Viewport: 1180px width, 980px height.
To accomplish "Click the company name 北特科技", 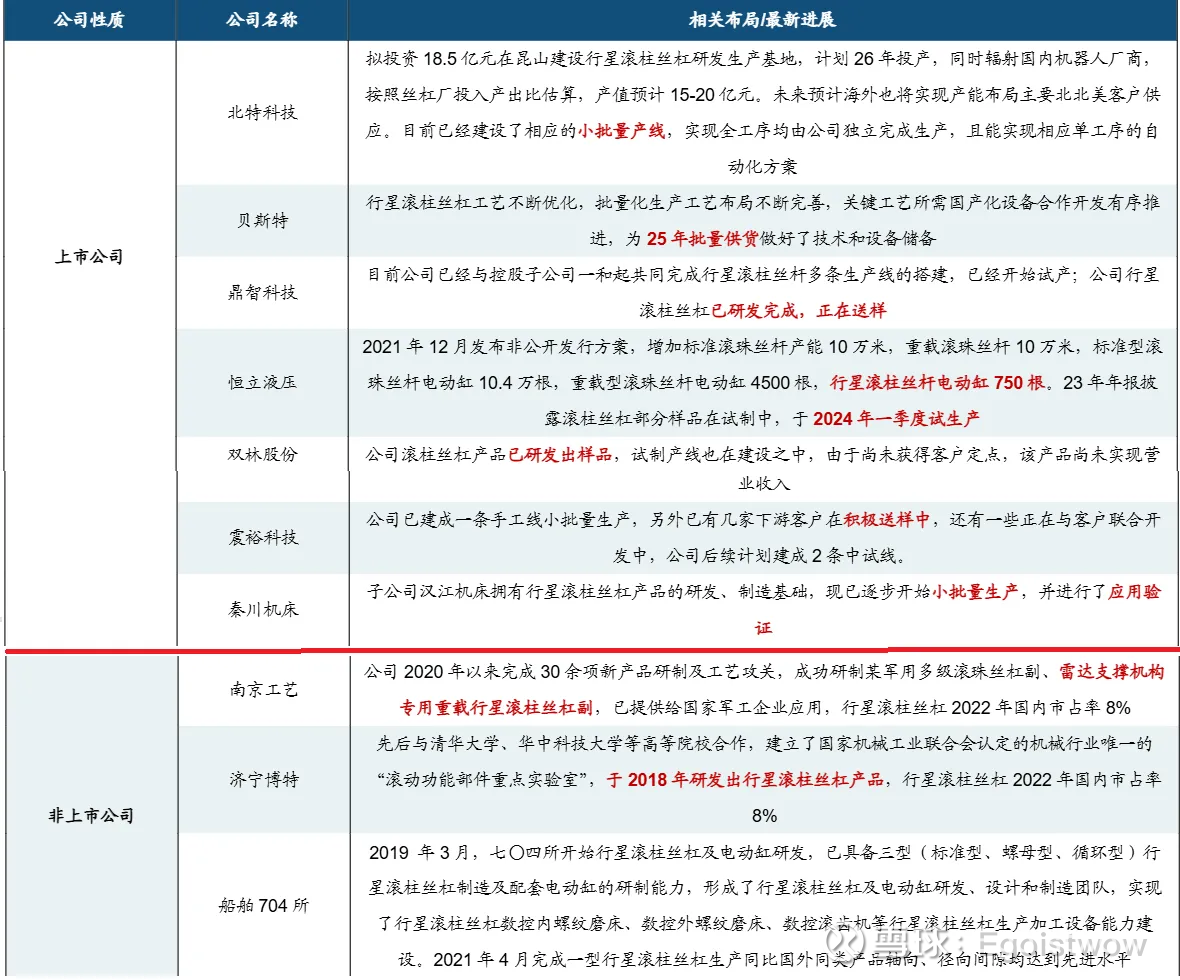I will pyautogui.click(x=263, y=113).
